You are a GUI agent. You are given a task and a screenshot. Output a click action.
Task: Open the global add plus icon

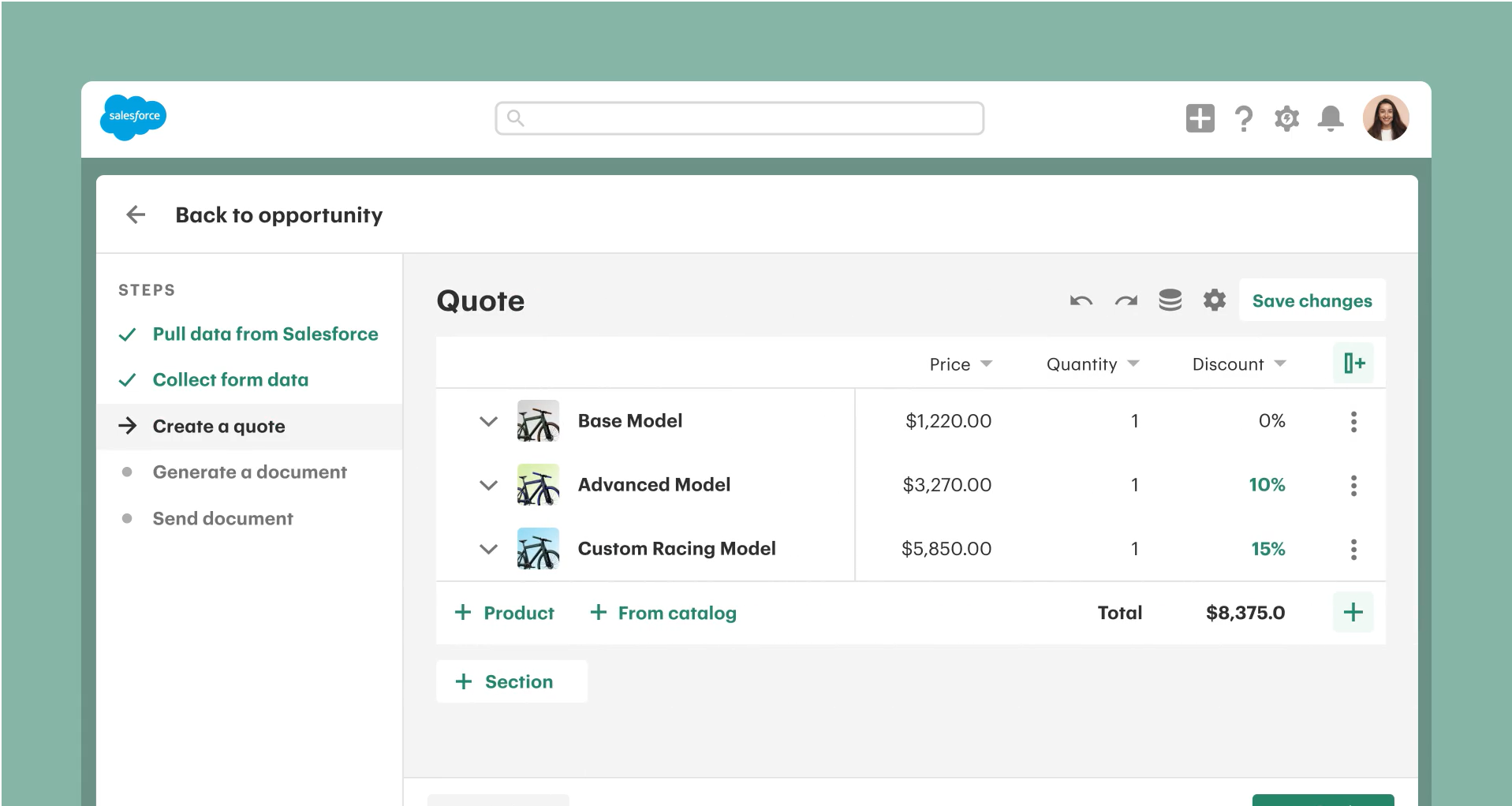click(x=1200, y=118)
